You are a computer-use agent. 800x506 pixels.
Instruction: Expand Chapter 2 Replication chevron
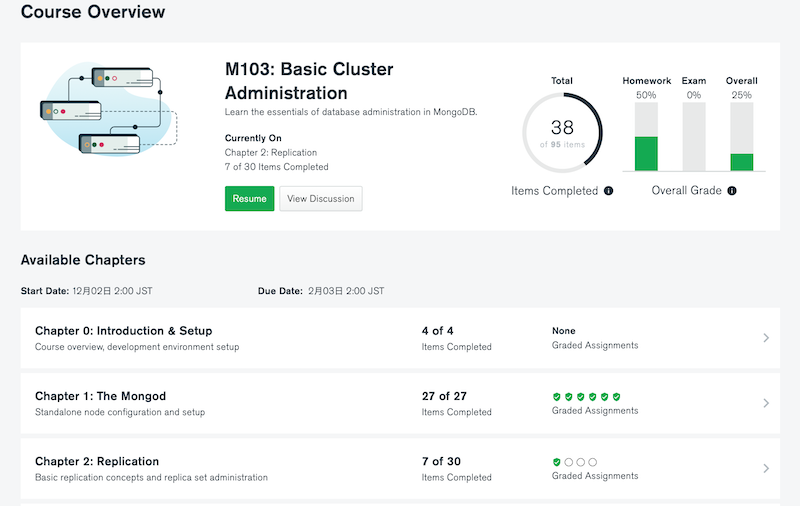[x=766, y=468]
